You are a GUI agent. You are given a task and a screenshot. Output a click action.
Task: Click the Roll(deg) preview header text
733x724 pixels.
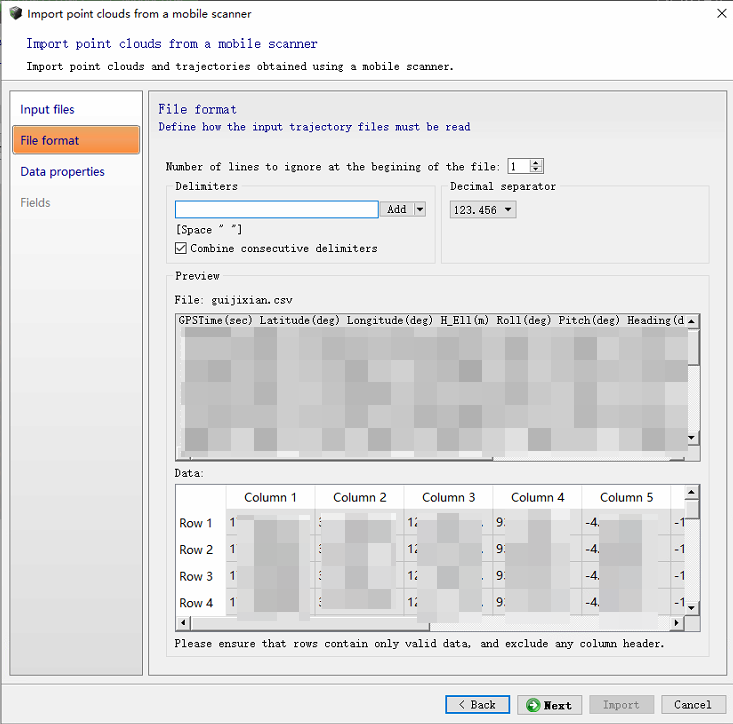524,320
